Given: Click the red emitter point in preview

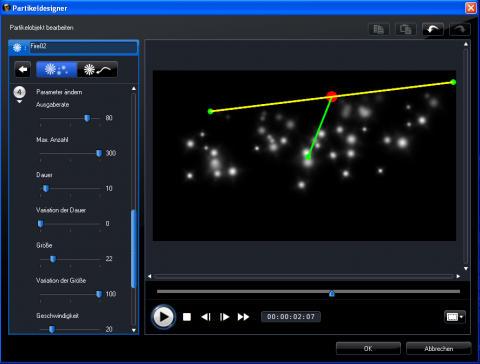Looking at the screenshot, I should (x=332, y=97).
